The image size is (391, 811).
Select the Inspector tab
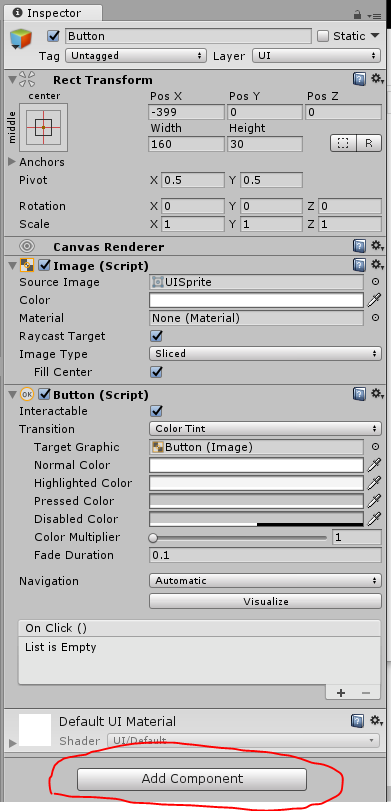[x=51, y=13]
